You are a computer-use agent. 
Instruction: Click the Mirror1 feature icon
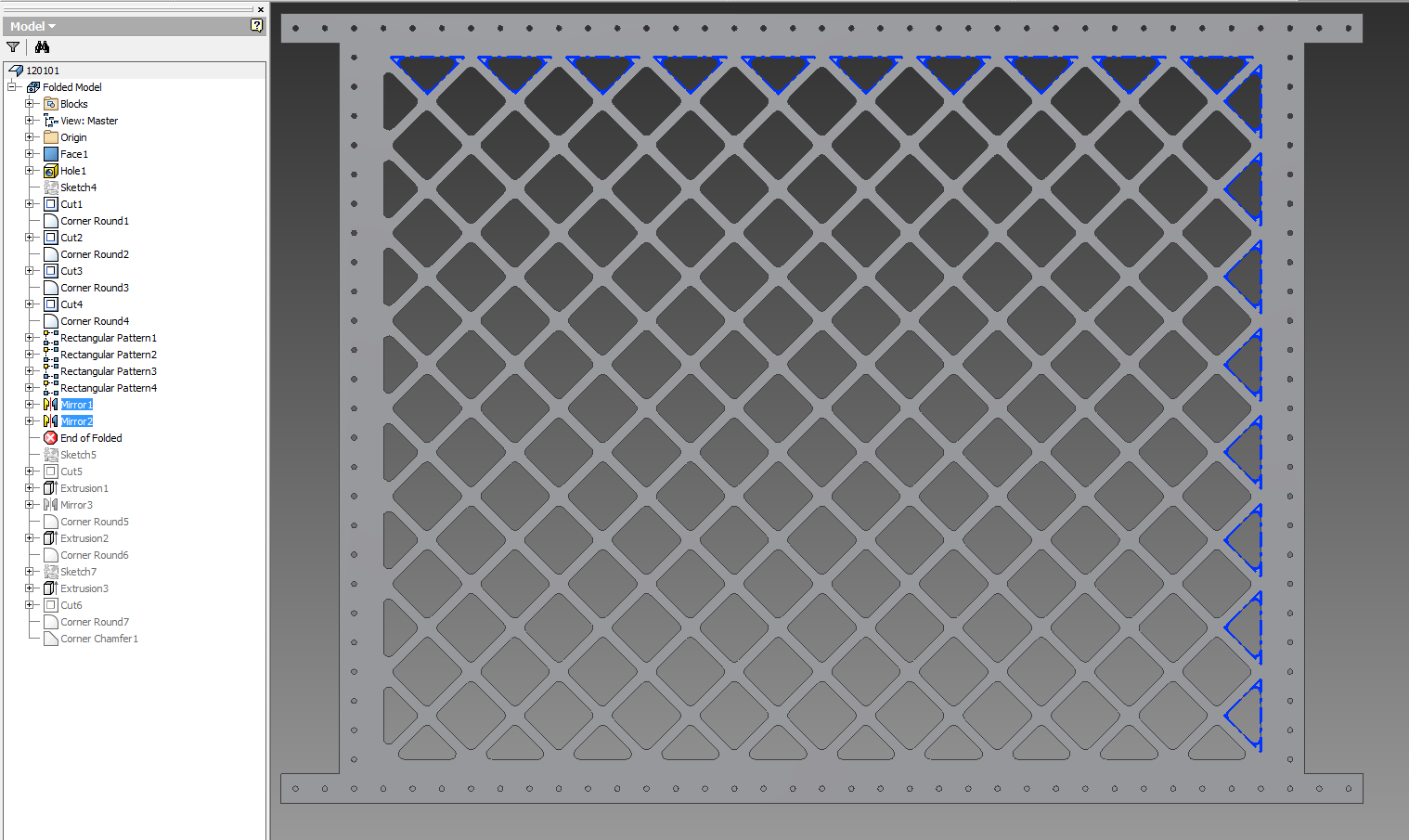(51, 405)
